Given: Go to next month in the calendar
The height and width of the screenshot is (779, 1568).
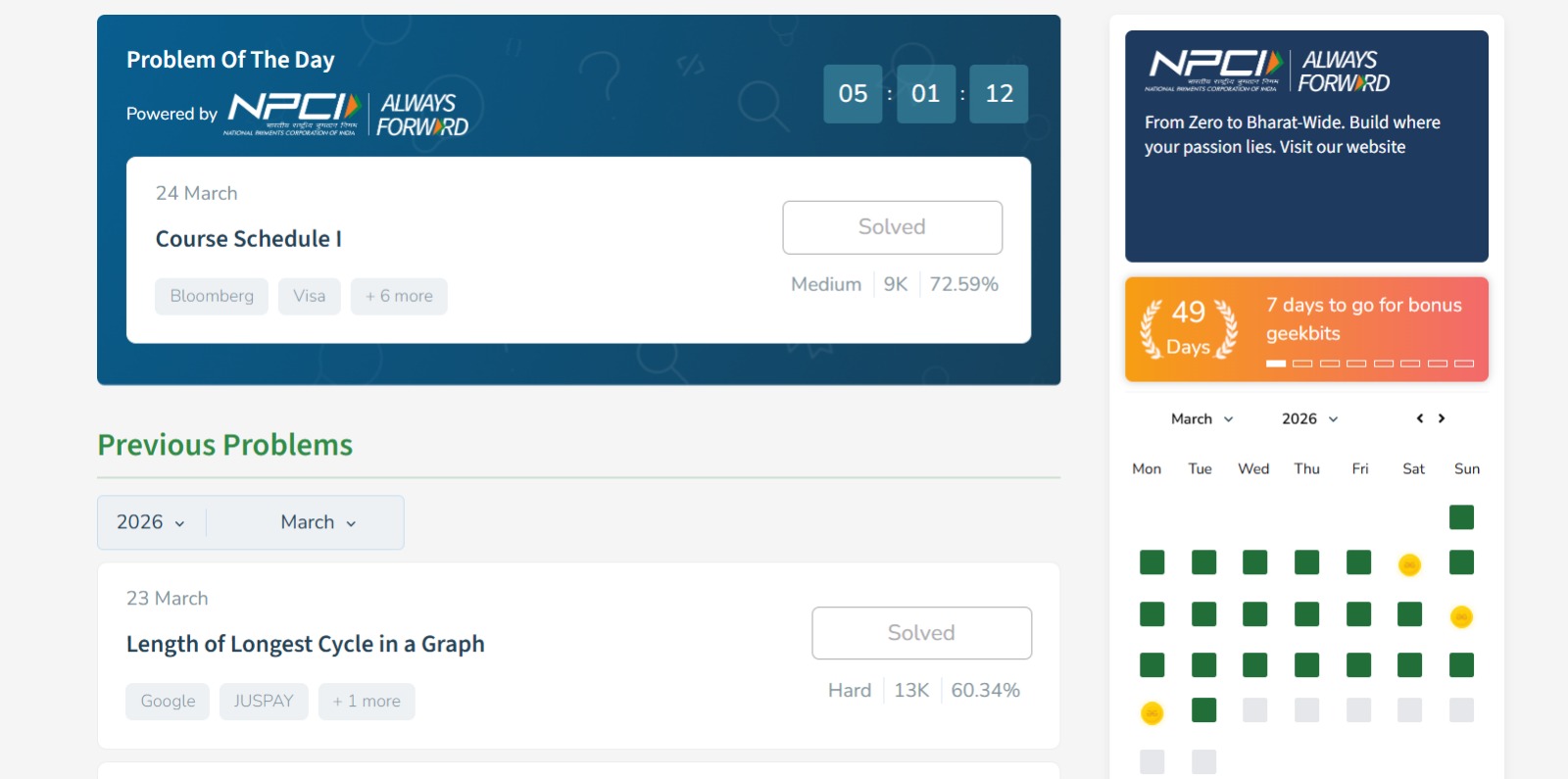Looking at the screenshot, I should pyautogui.click(x=1442, y=418).
